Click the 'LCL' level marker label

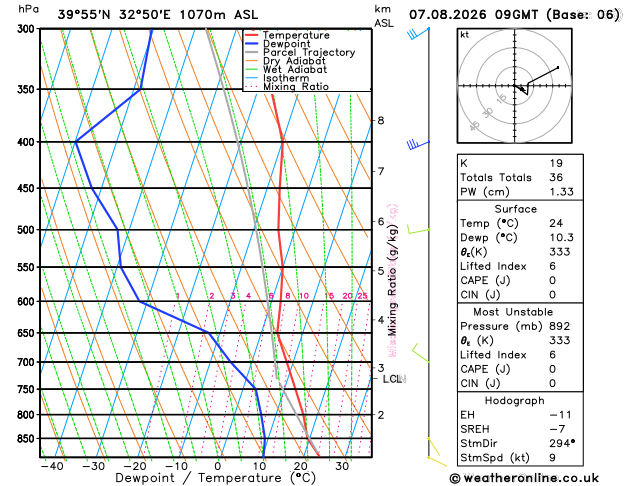pyautogui.click(x=392, y=379)
